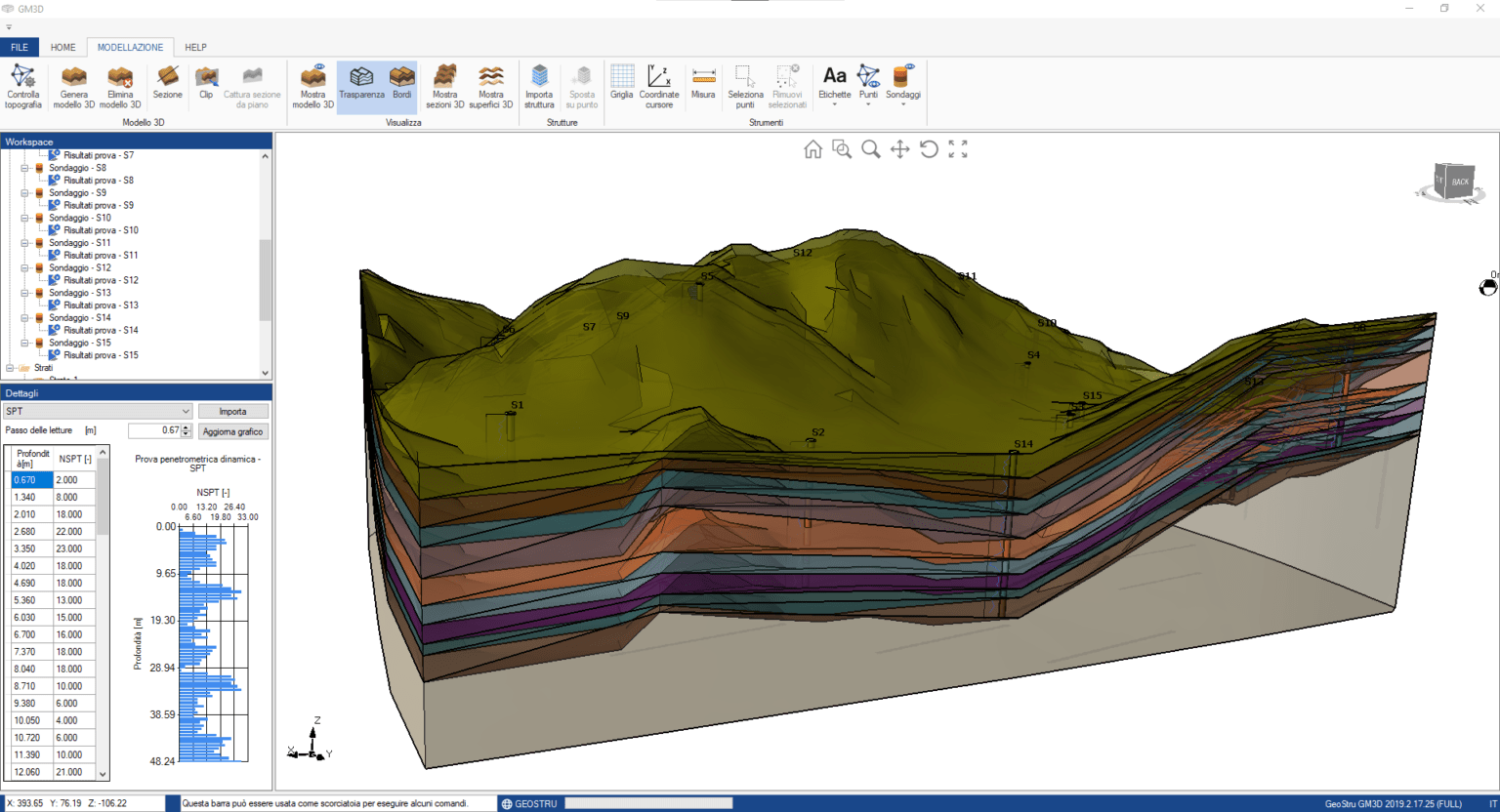Screen dimensions: 1500x812
Task: Click the reset rotation icon in viewport
Action: (x=929, y=149)
